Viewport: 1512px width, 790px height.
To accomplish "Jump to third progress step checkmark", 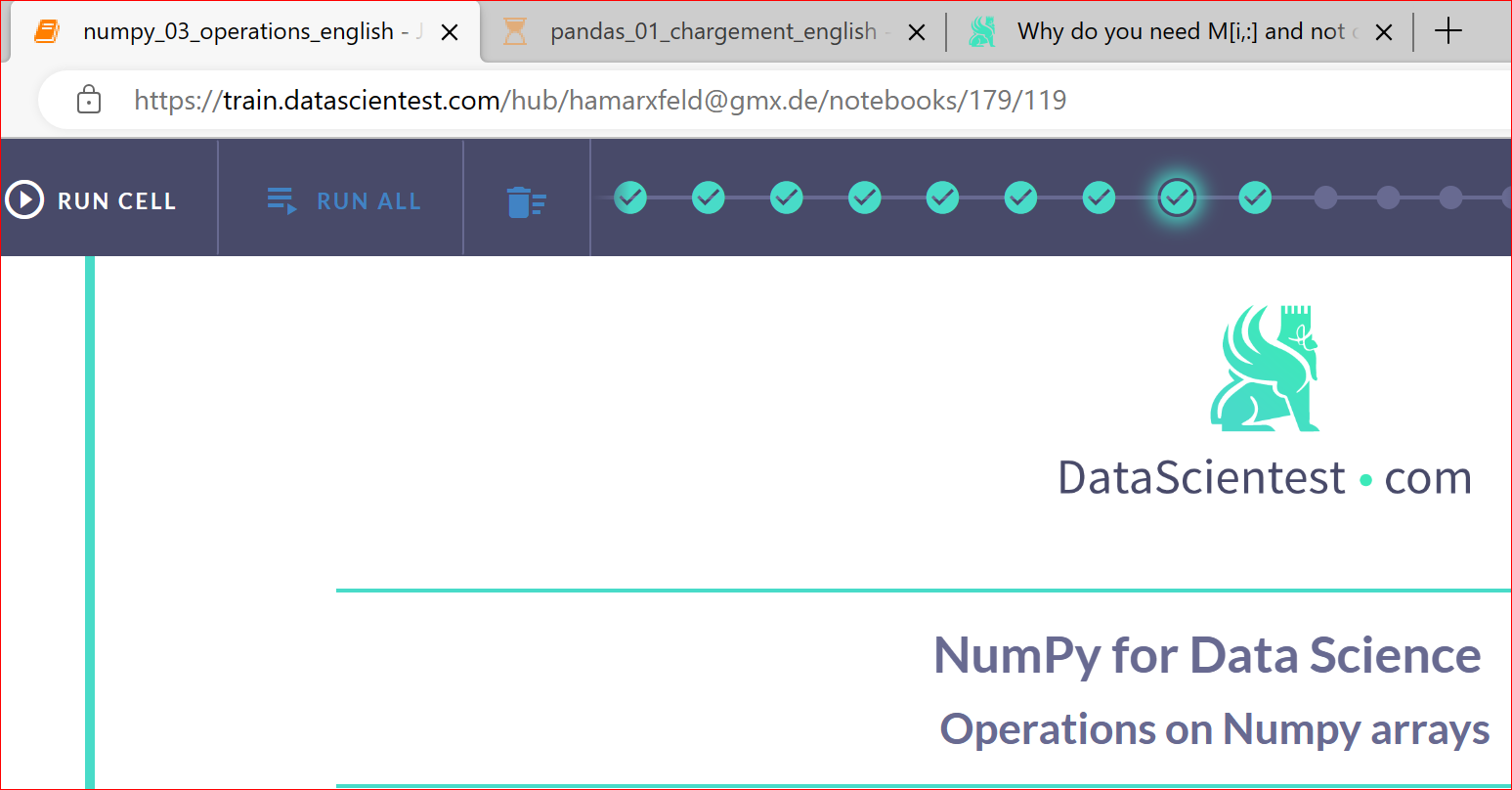I will click(787, 197).
